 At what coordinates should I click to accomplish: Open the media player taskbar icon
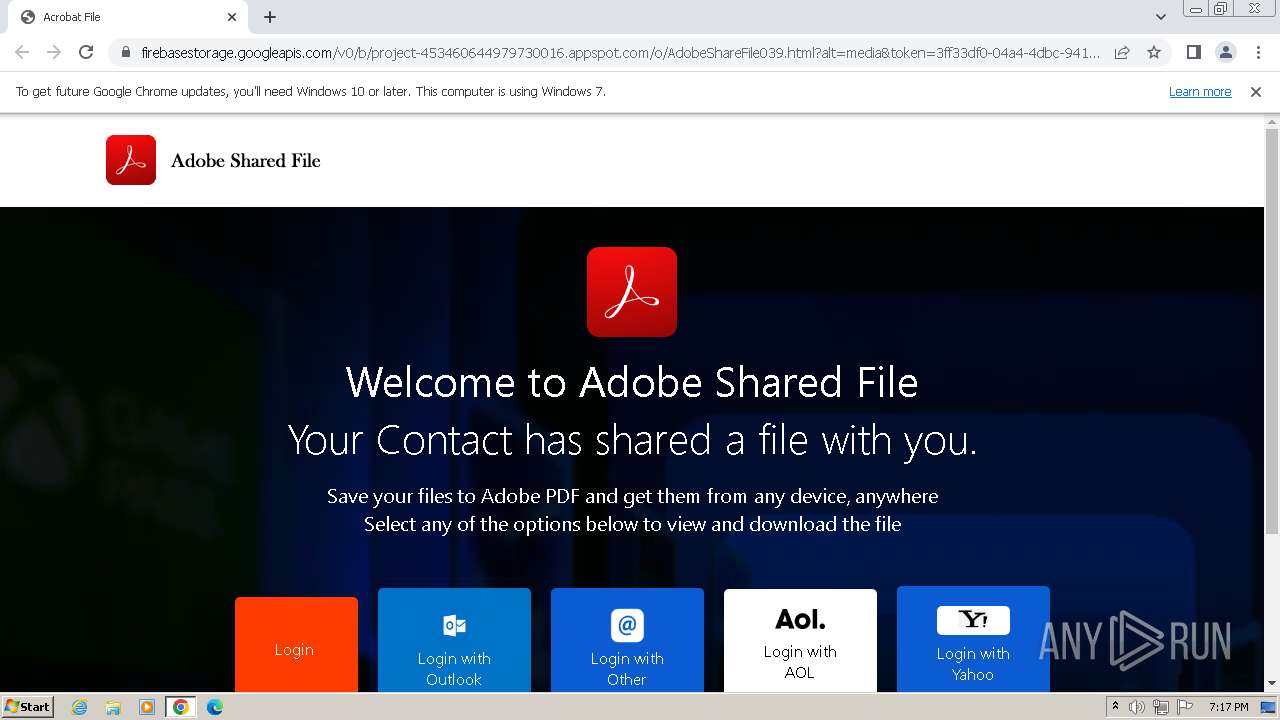point(147,707)
